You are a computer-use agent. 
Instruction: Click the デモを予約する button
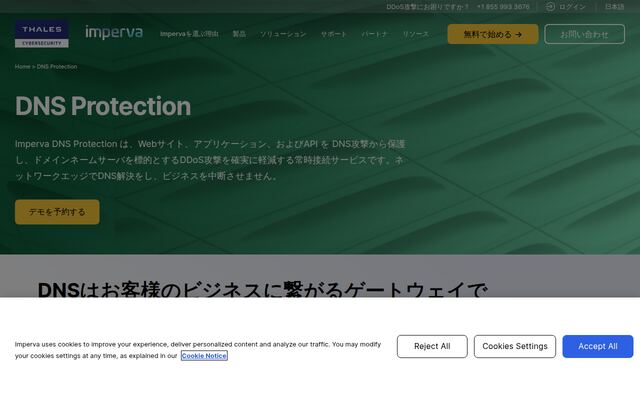[x=57, y=212]
